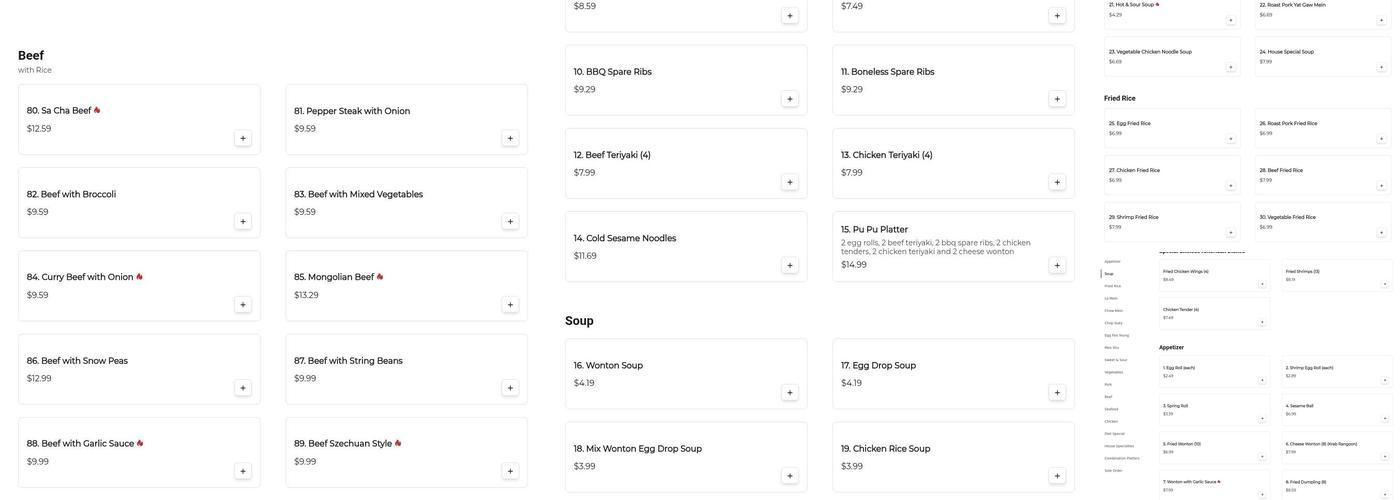Image resolution: width=1400 pixels, height=500 pixels.
Task: Add 87. Beef with String Beans
Action: 510,388
